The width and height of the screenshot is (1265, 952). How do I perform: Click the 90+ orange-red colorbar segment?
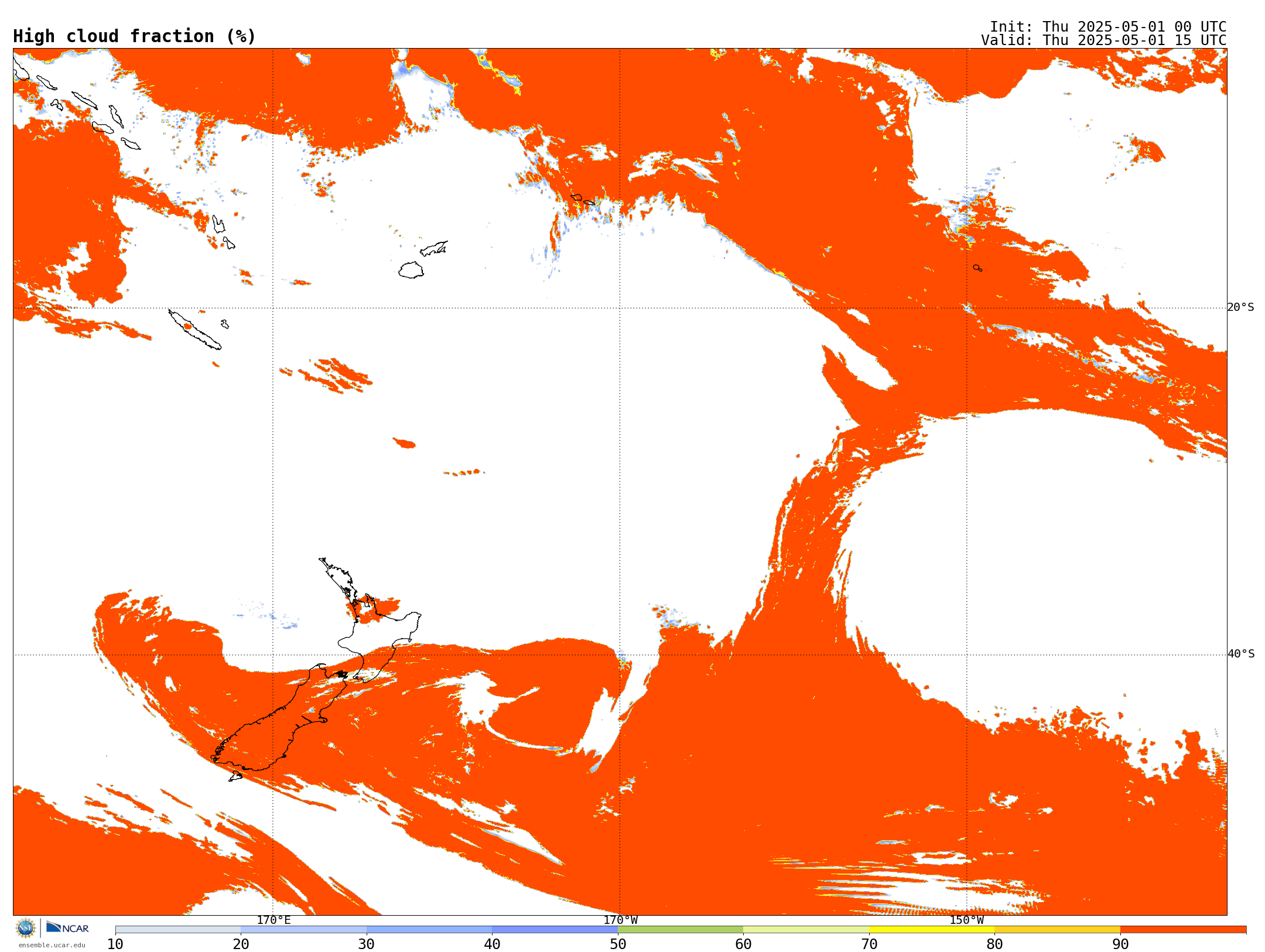point(1183,930)
